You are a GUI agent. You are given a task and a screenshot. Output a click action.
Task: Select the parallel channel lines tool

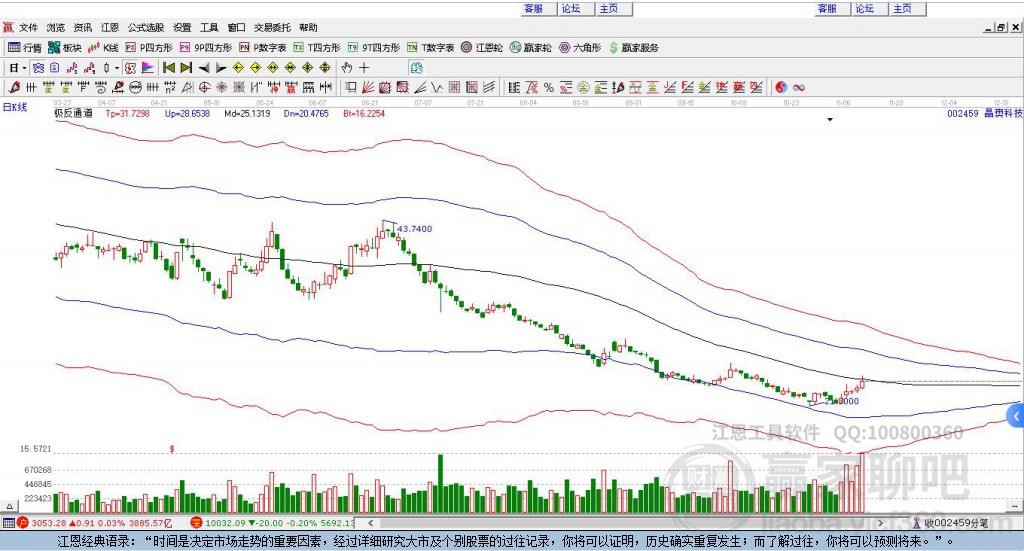pos(488,87)
